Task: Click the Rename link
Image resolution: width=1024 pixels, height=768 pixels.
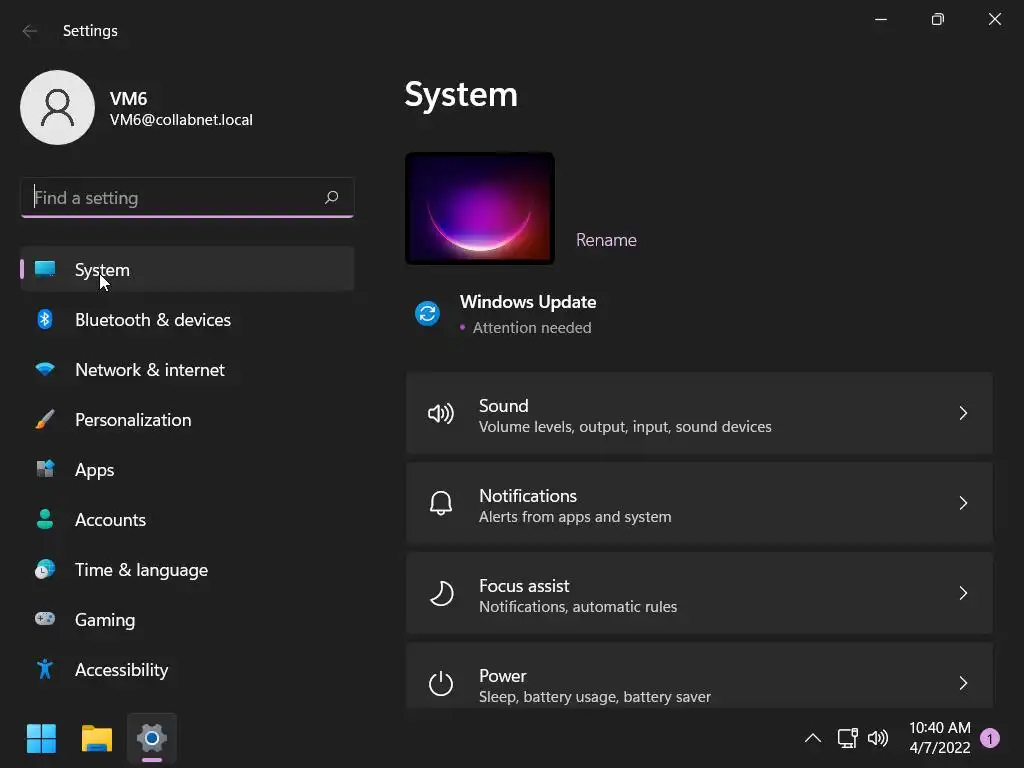Action: tap(606, 240)
